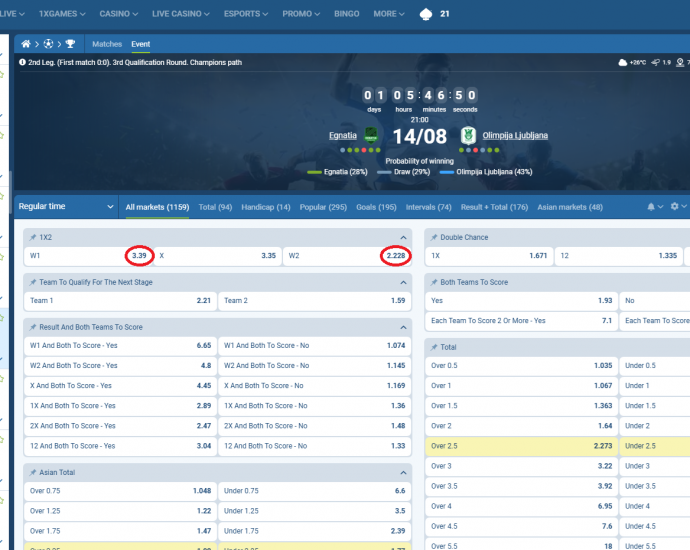Pin the Total market
Viewport: 690px width, 550px height.
tap(434, 347)
